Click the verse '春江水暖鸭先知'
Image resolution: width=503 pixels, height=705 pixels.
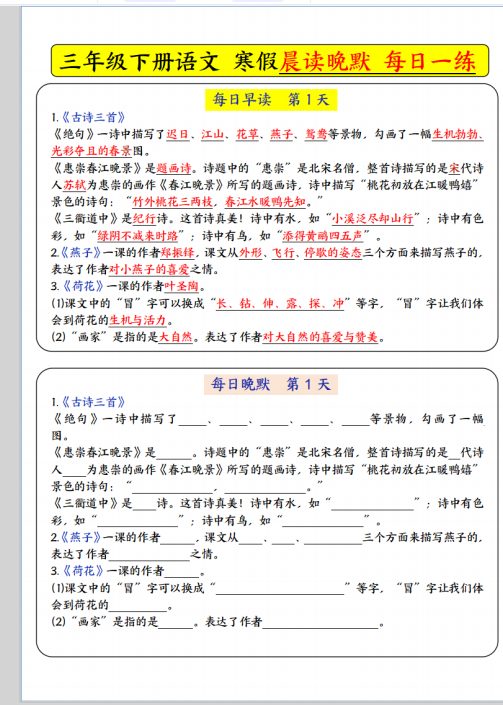265,202
